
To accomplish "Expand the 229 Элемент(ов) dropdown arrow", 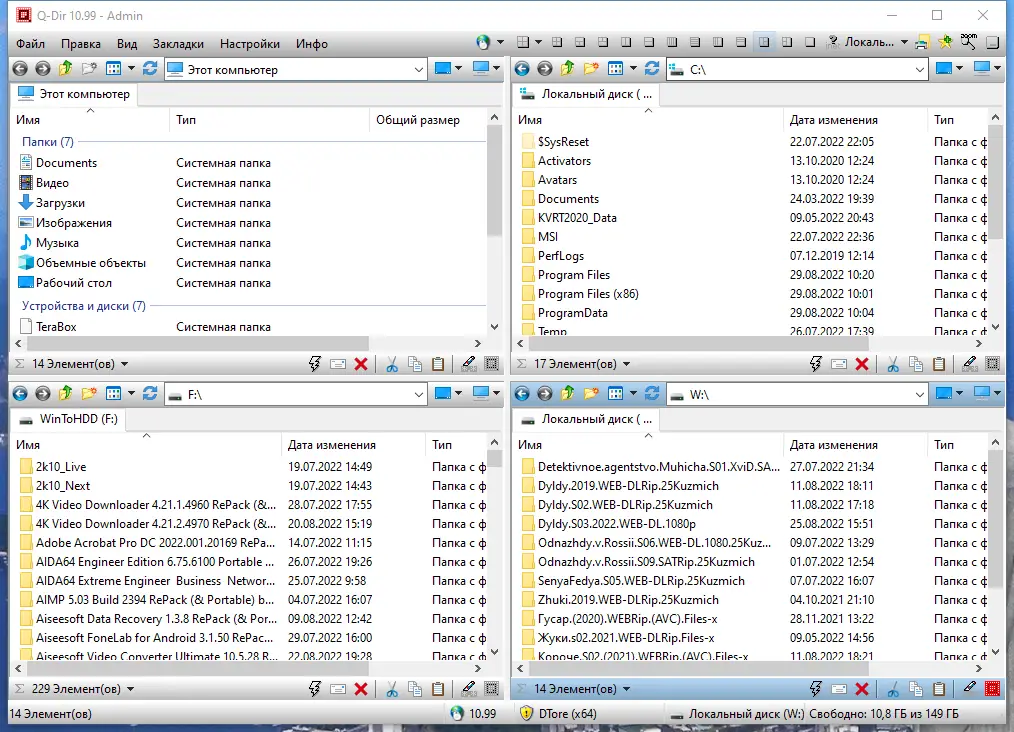I will click(x=130, y=689).
